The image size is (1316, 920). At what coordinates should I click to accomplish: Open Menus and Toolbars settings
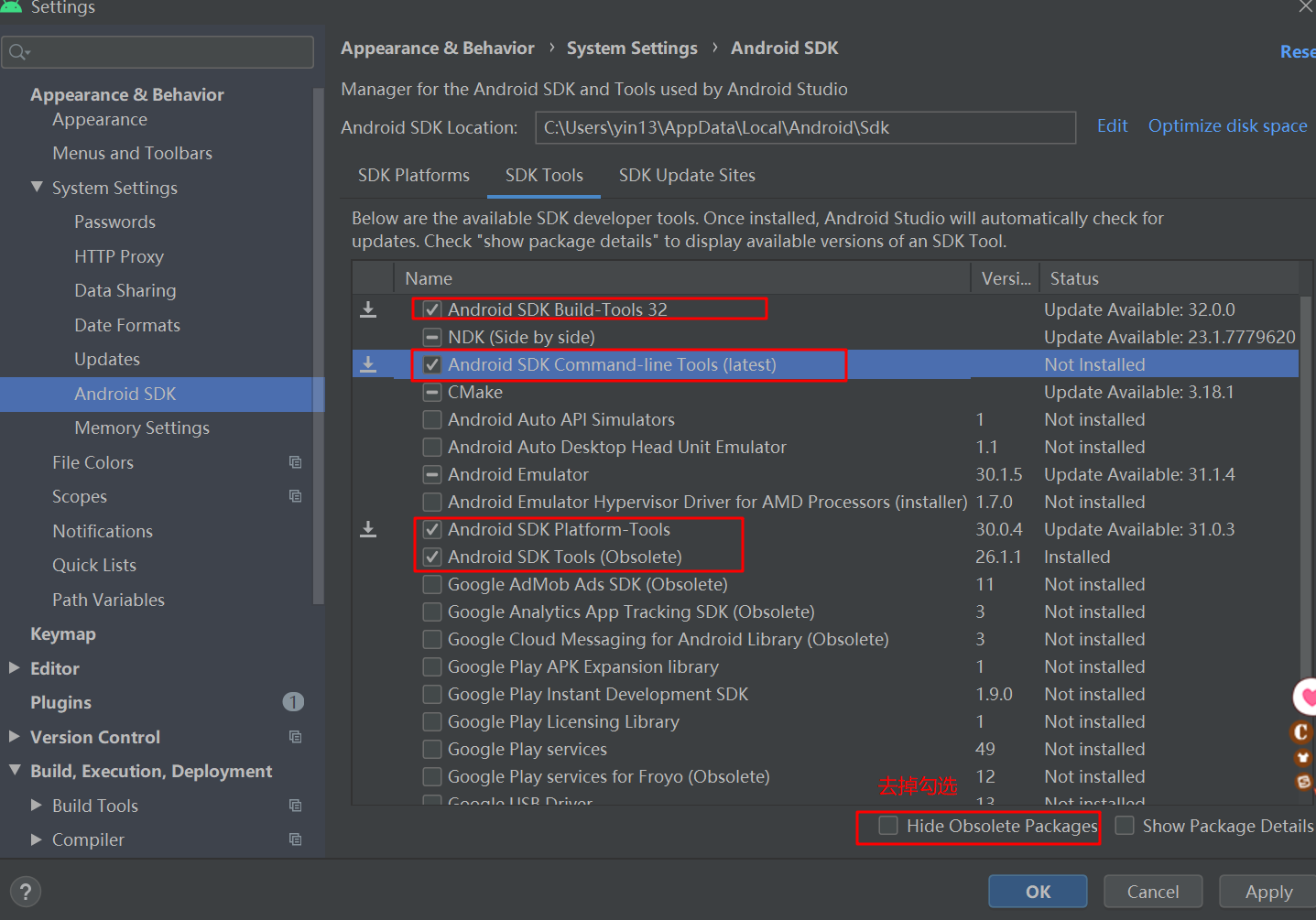132,153
